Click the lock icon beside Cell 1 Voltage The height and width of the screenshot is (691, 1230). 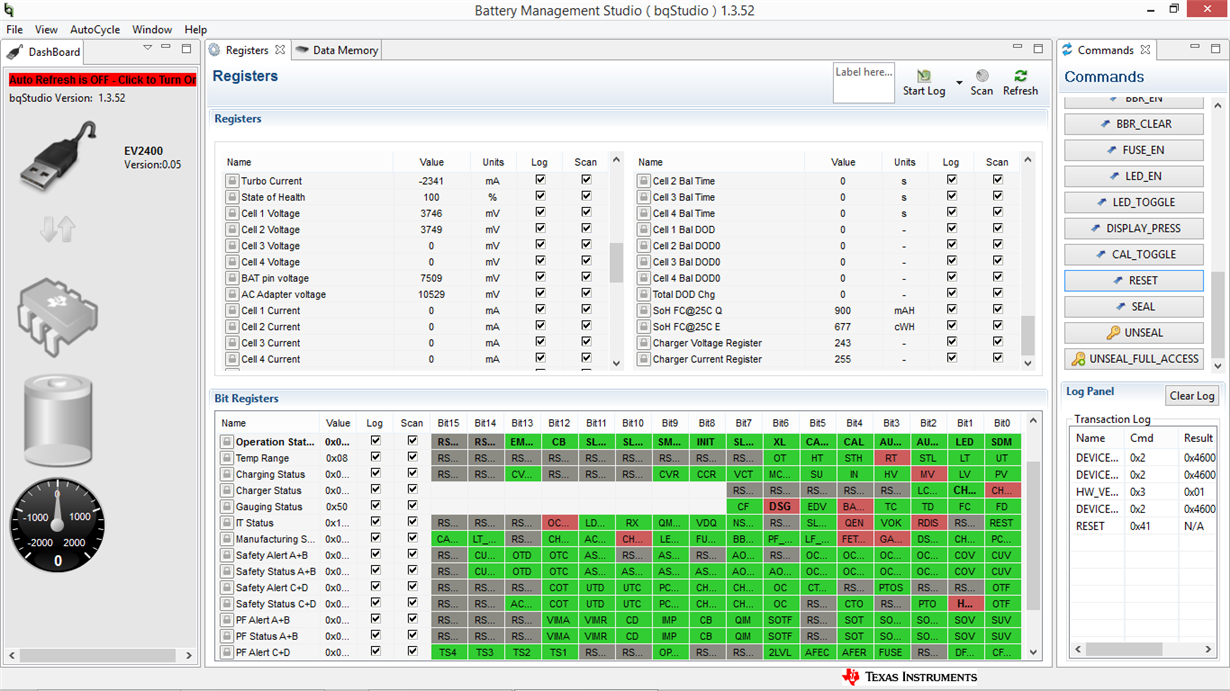point(231,214)
